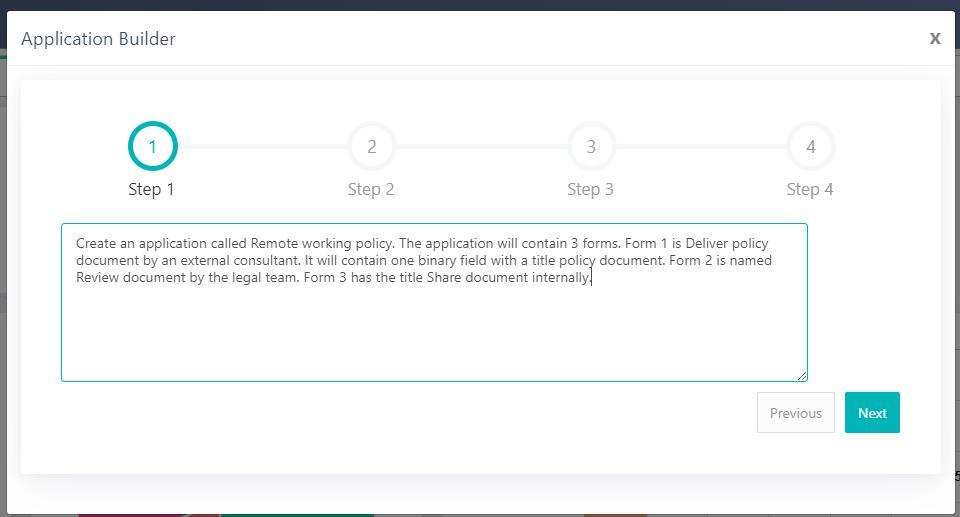Screen dimensions: 960x517
Task: Click the "Step 1" label
Action: 151,189
